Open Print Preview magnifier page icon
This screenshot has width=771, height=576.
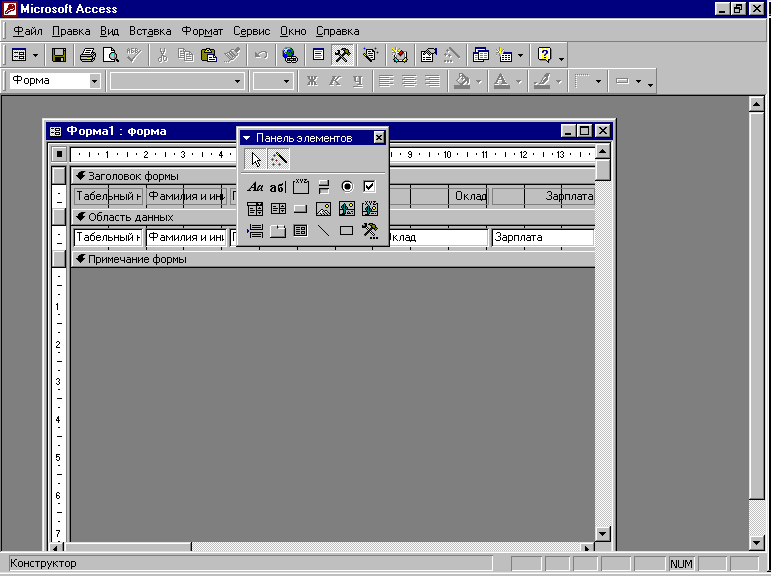(111, 55)
